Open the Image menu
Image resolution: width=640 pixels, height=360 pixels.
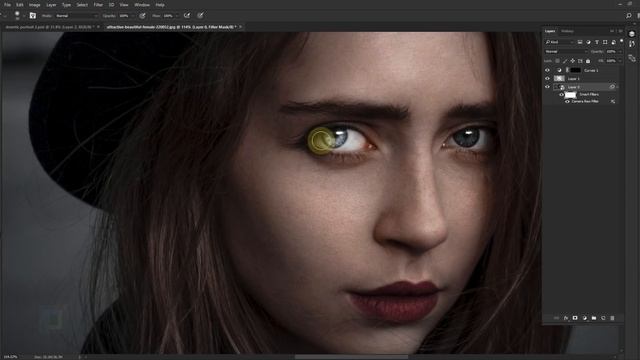point(35,5)
